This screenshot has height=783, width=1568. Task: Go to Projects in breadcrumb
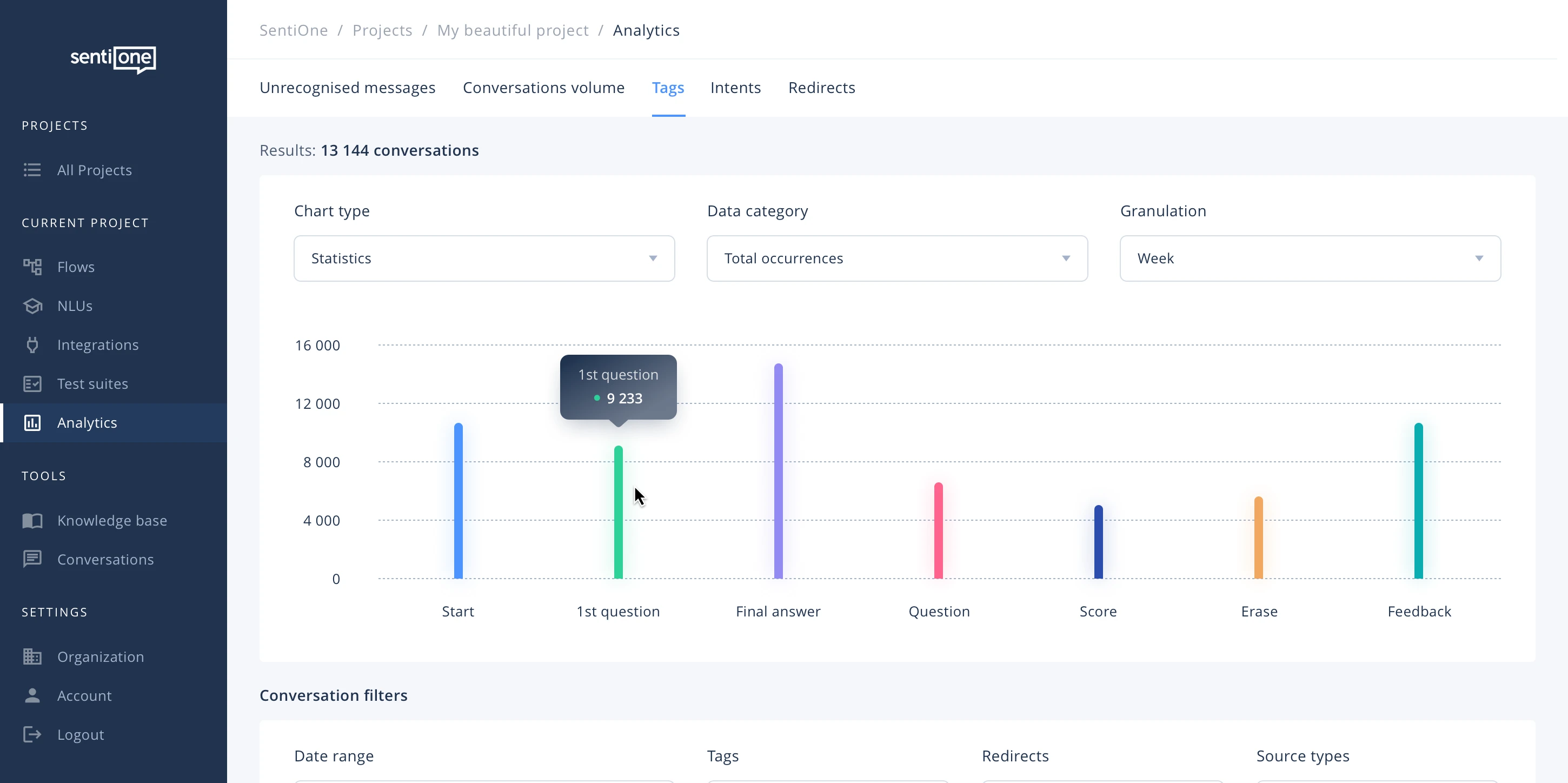pyautogui.click(x=382, y=30)
